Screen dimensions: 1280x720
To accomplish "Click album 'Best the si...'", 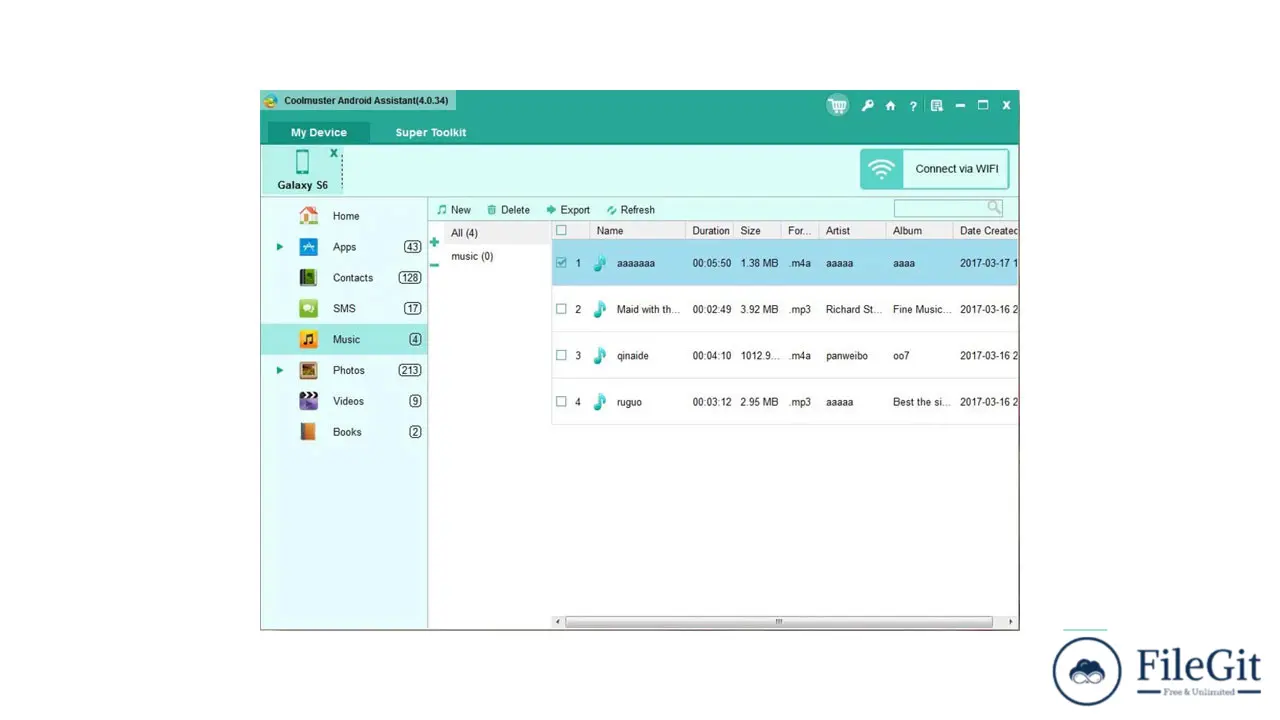I will point(921,402).
